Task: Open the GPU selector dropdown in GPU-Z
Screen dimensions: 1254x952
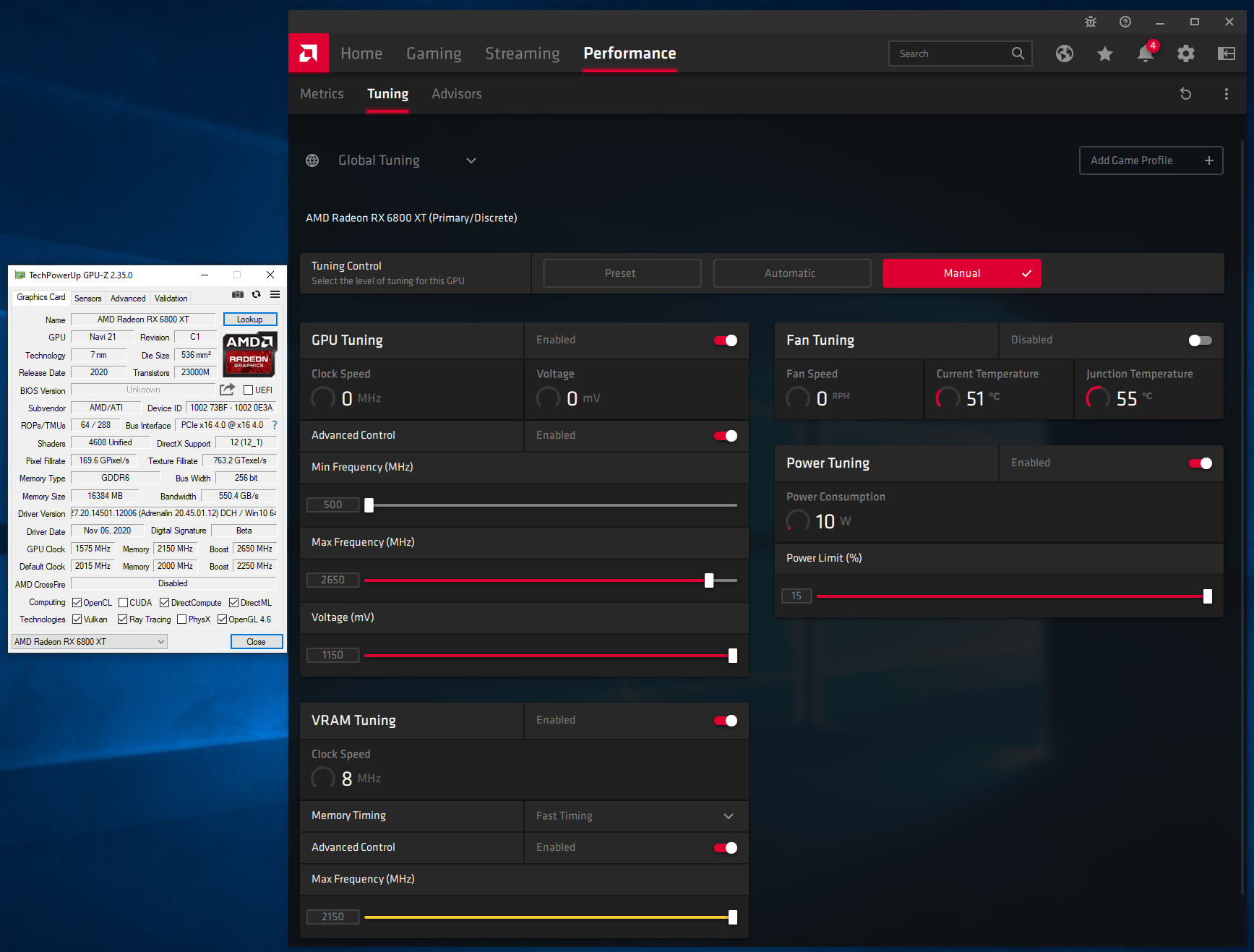Action: [90, 642]
